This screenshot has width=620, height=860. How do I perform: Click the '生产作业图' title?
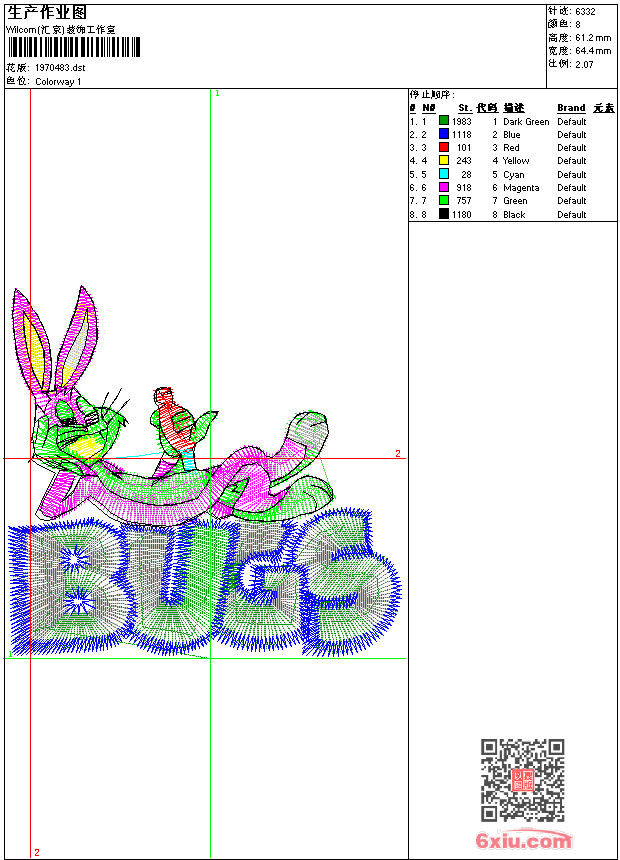(x=47, y=13)
